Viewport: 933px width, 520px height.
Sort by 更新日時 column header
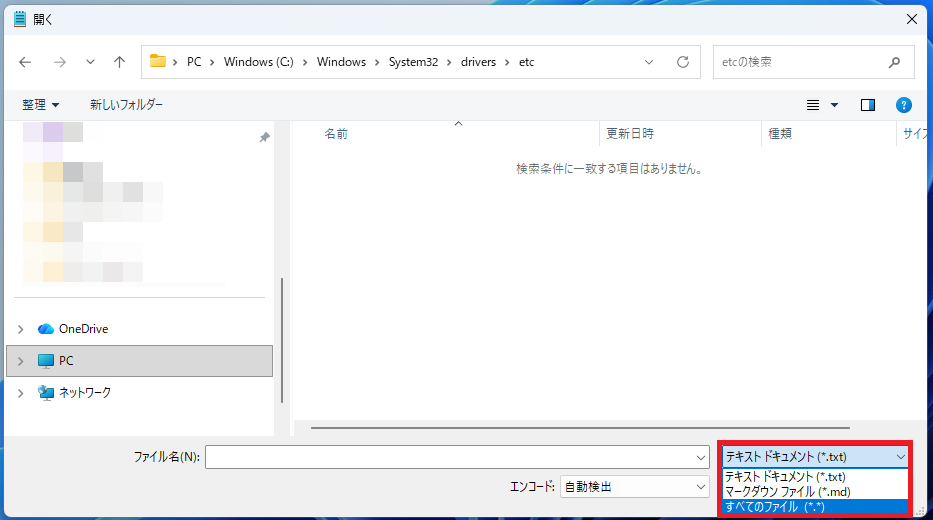[630, 133]
